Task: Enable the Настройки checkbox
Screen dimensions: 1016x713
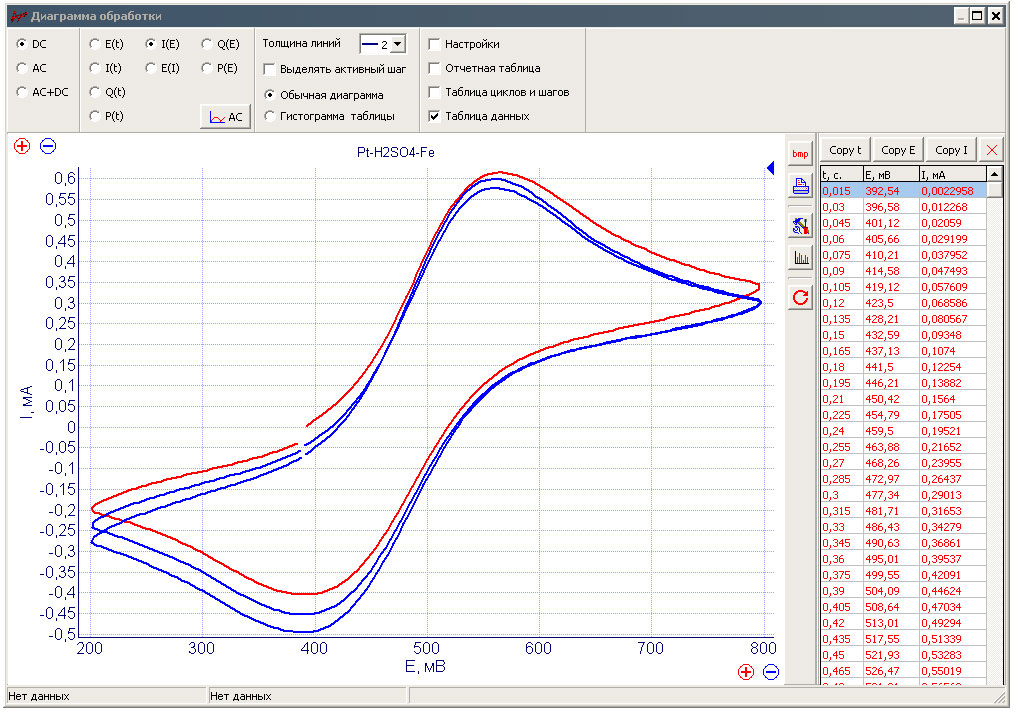Action: [434, 44]
